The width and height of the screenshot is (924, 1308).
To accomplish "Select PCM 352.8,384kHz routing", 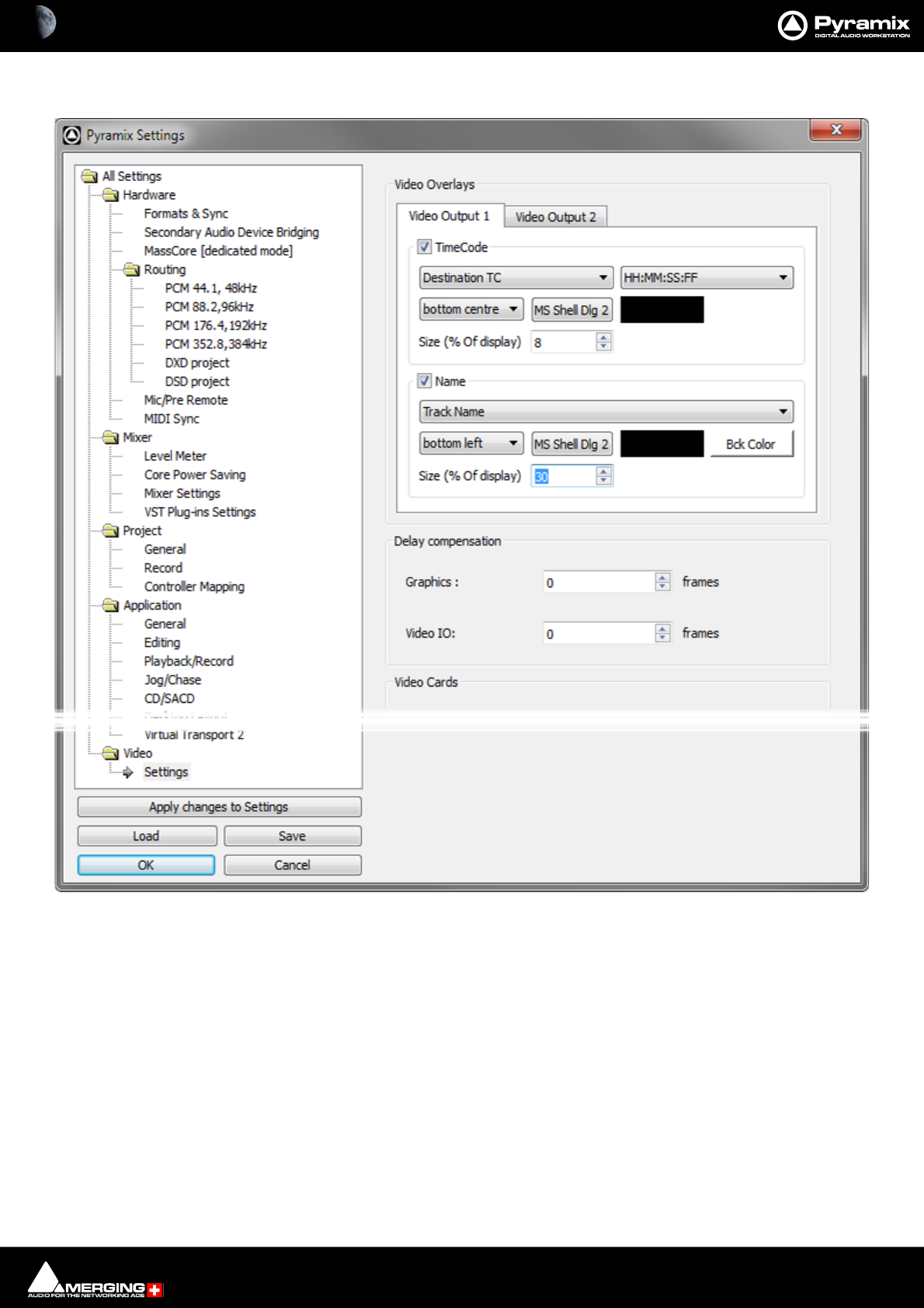I will (216, 344).
